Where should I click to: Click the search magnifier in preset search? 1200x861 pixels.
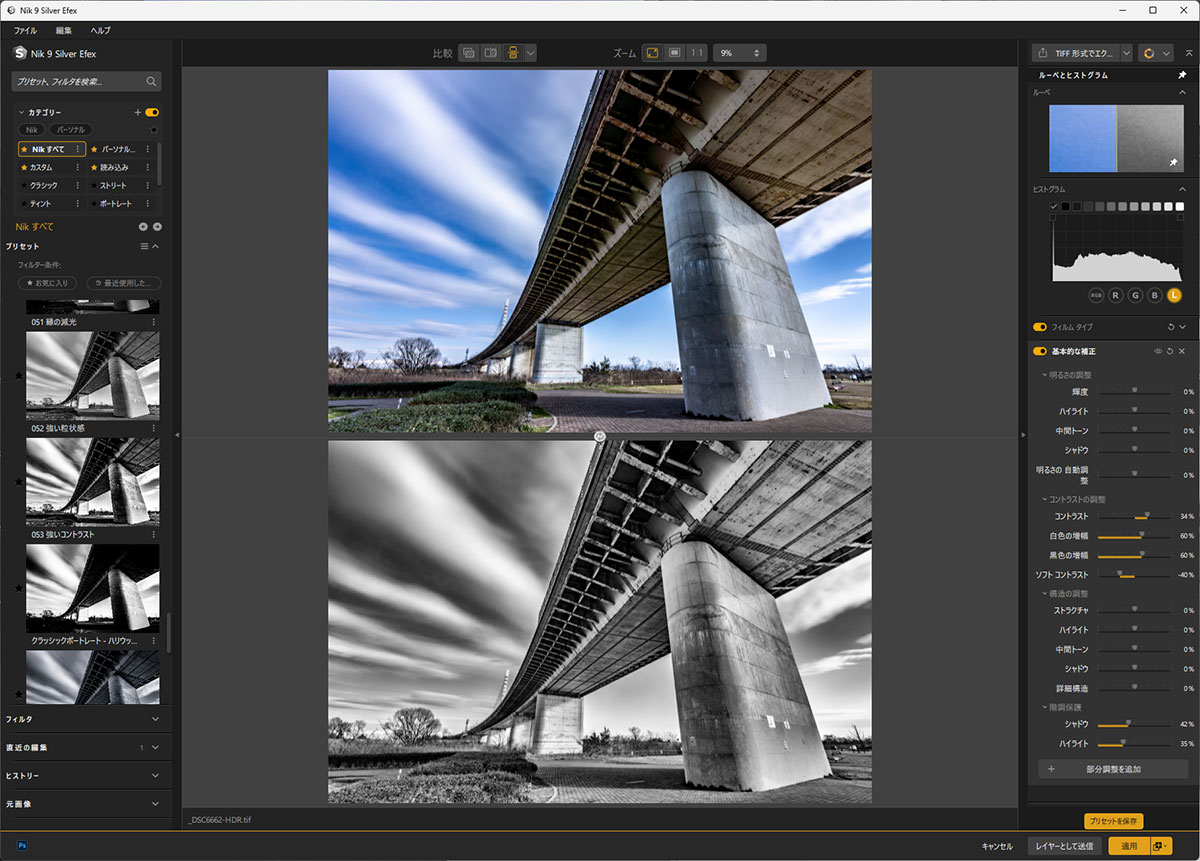[x=151, y=82]
